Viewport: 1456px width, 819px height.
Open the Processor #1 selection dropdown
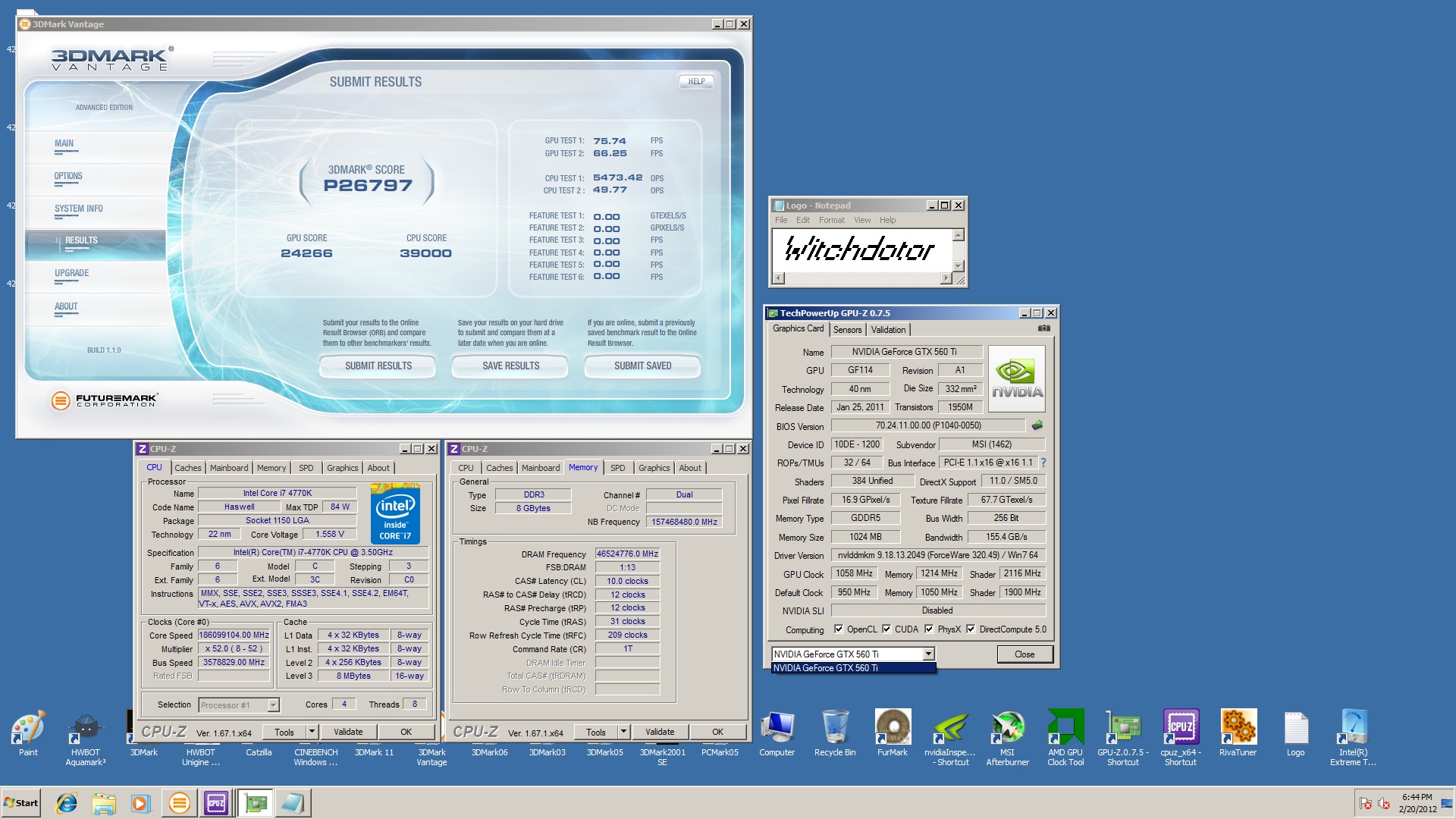point(274,705)
